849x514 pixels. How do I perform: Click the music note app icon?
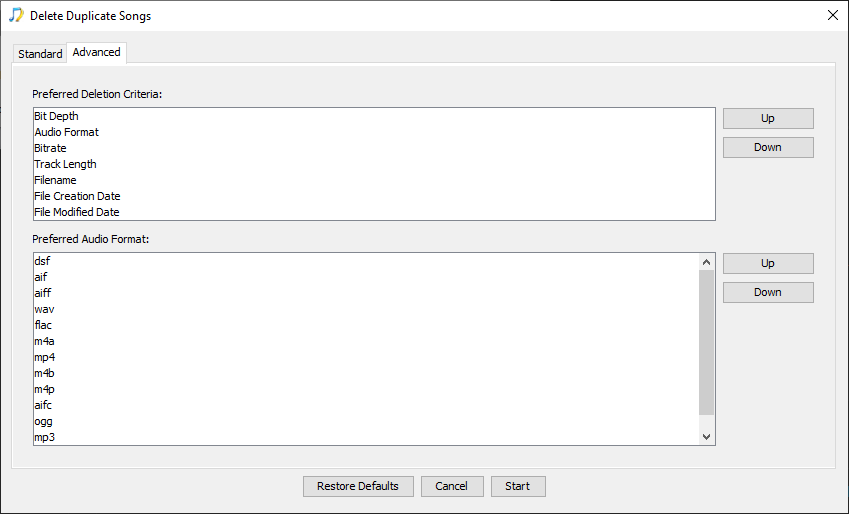click(16, 15)
